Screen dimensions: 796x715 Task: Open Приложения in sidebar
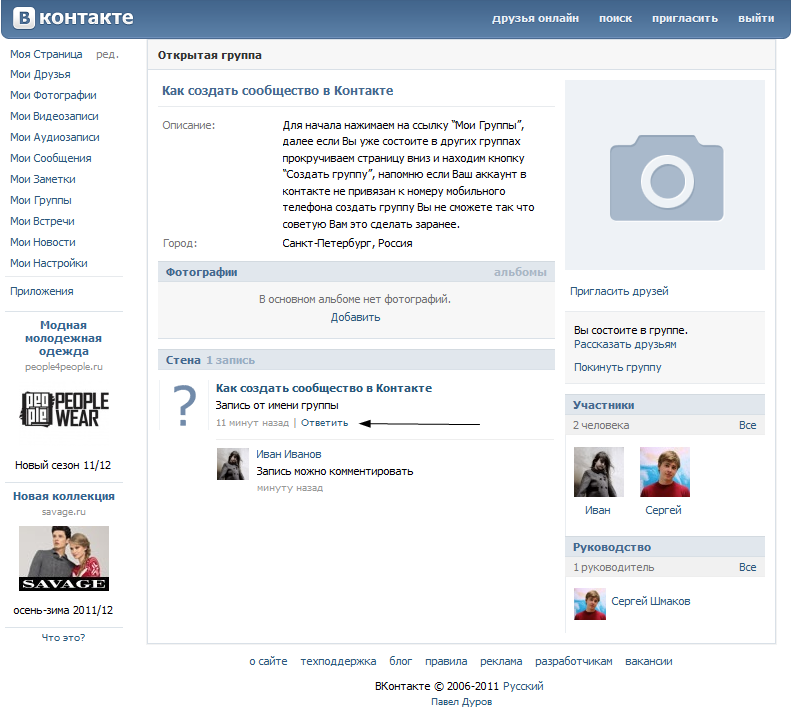pyautogui.click(x=42, y=292)
